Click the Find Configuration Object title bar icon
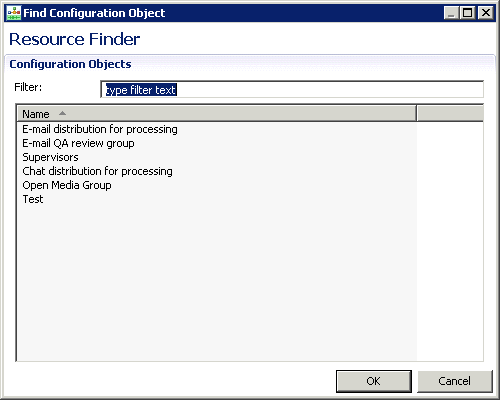This screenshot has width=500, height=400. coord(14,13)
